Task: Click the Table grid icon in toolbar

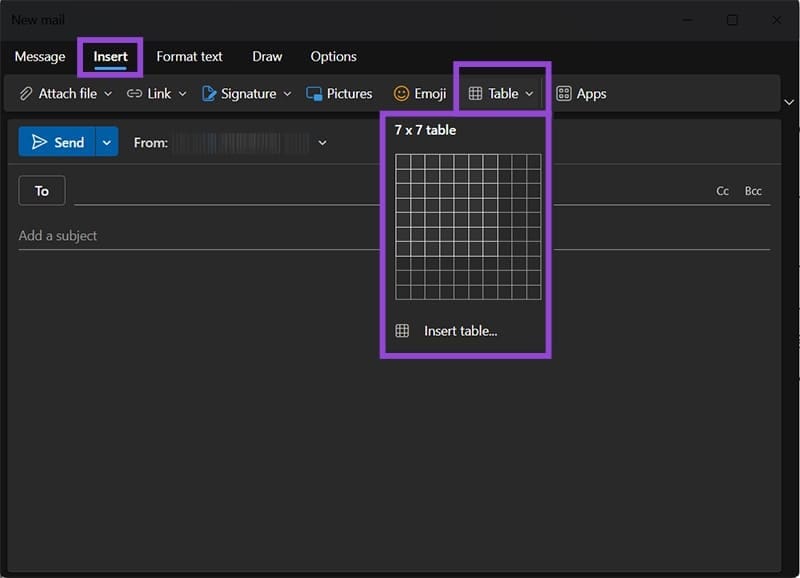Action: click(x=476, y=94)
